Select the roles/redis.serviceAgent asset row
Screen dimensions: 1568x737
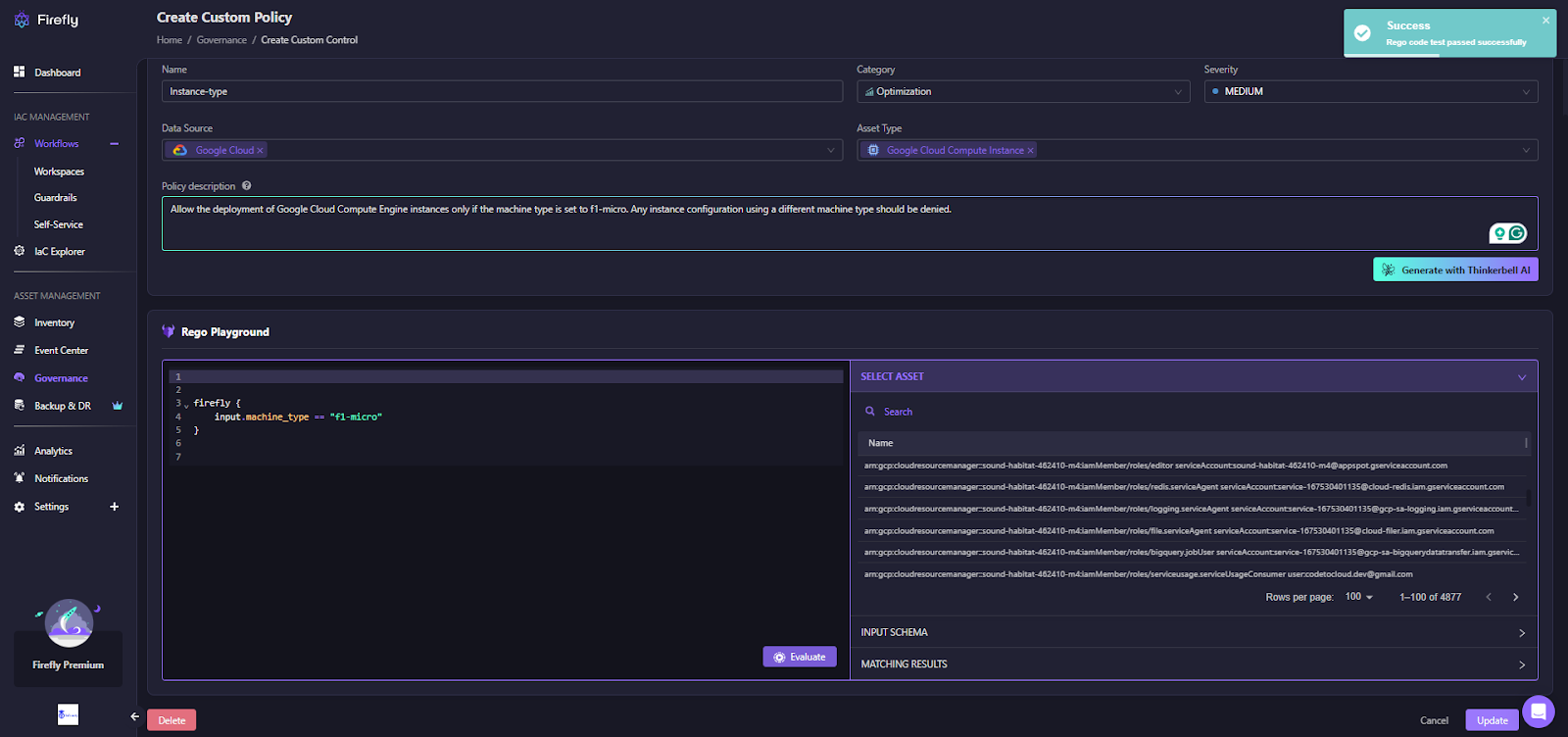1194,487
